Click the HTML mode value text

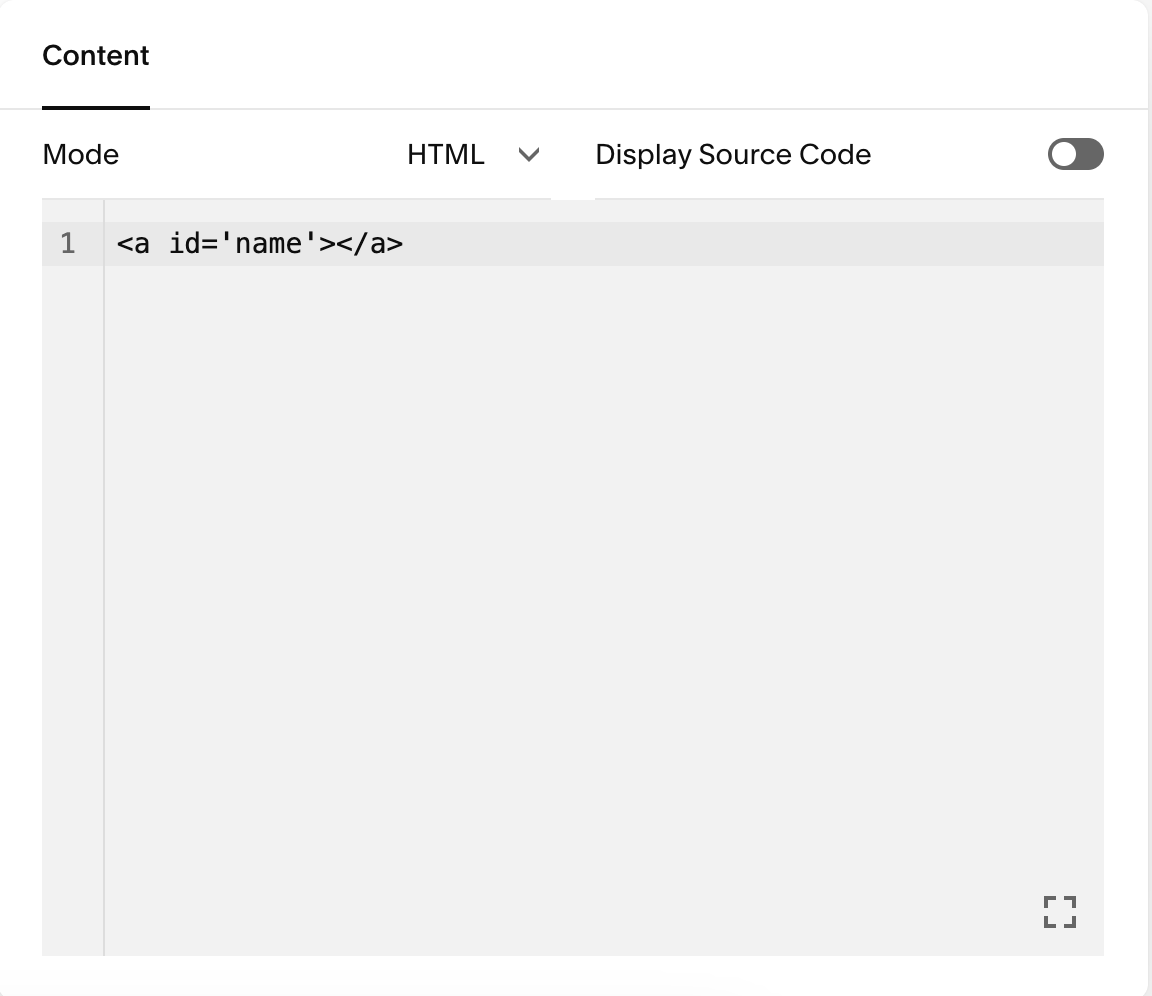[x=445, y=154]
